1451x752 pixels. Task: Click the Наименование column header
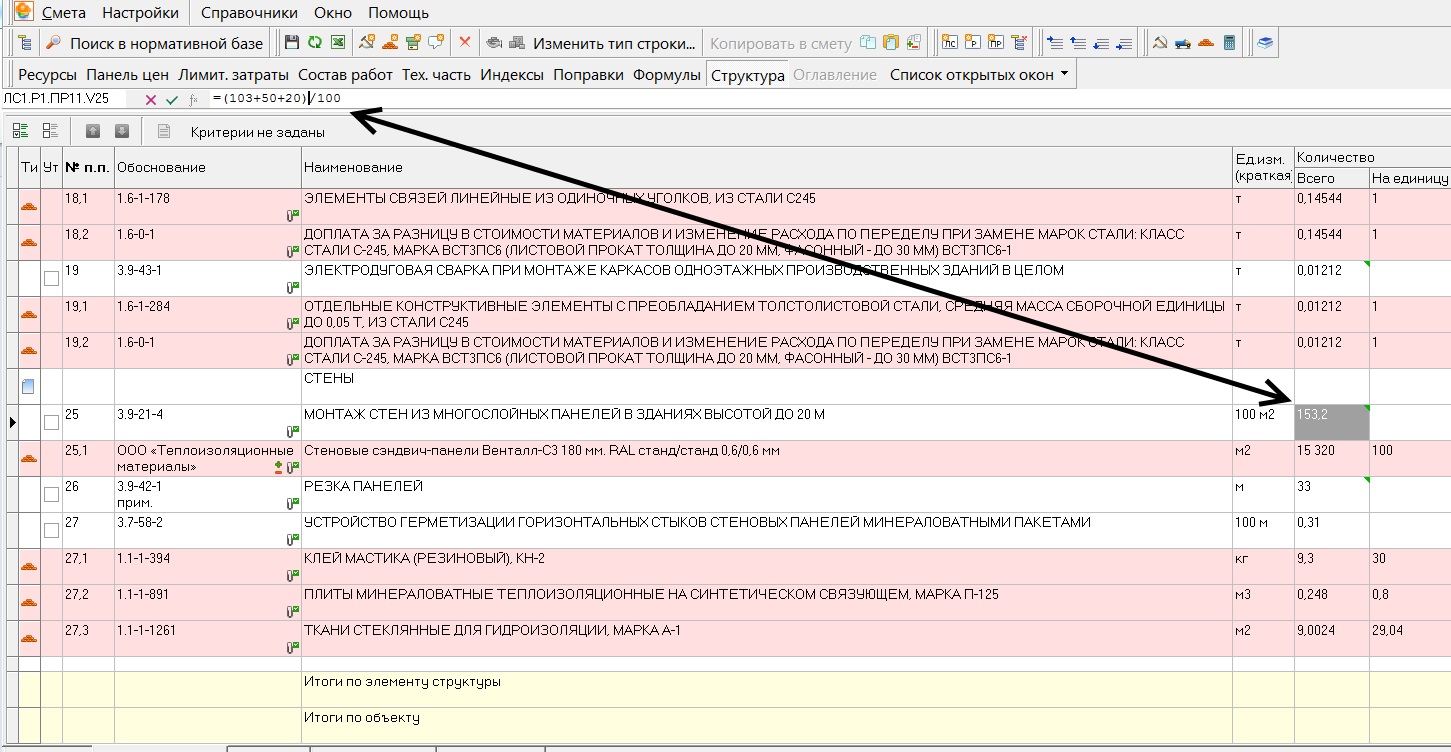(766, 167)
